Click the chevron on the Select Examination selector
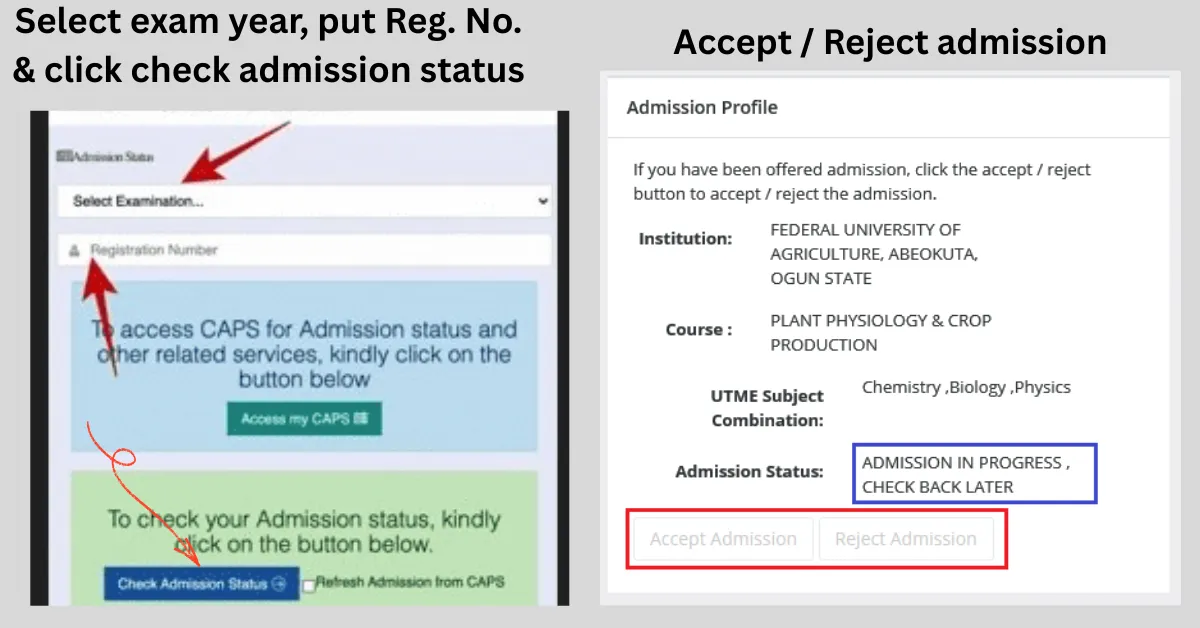The image size is (1200, 628). coord(542,201)
